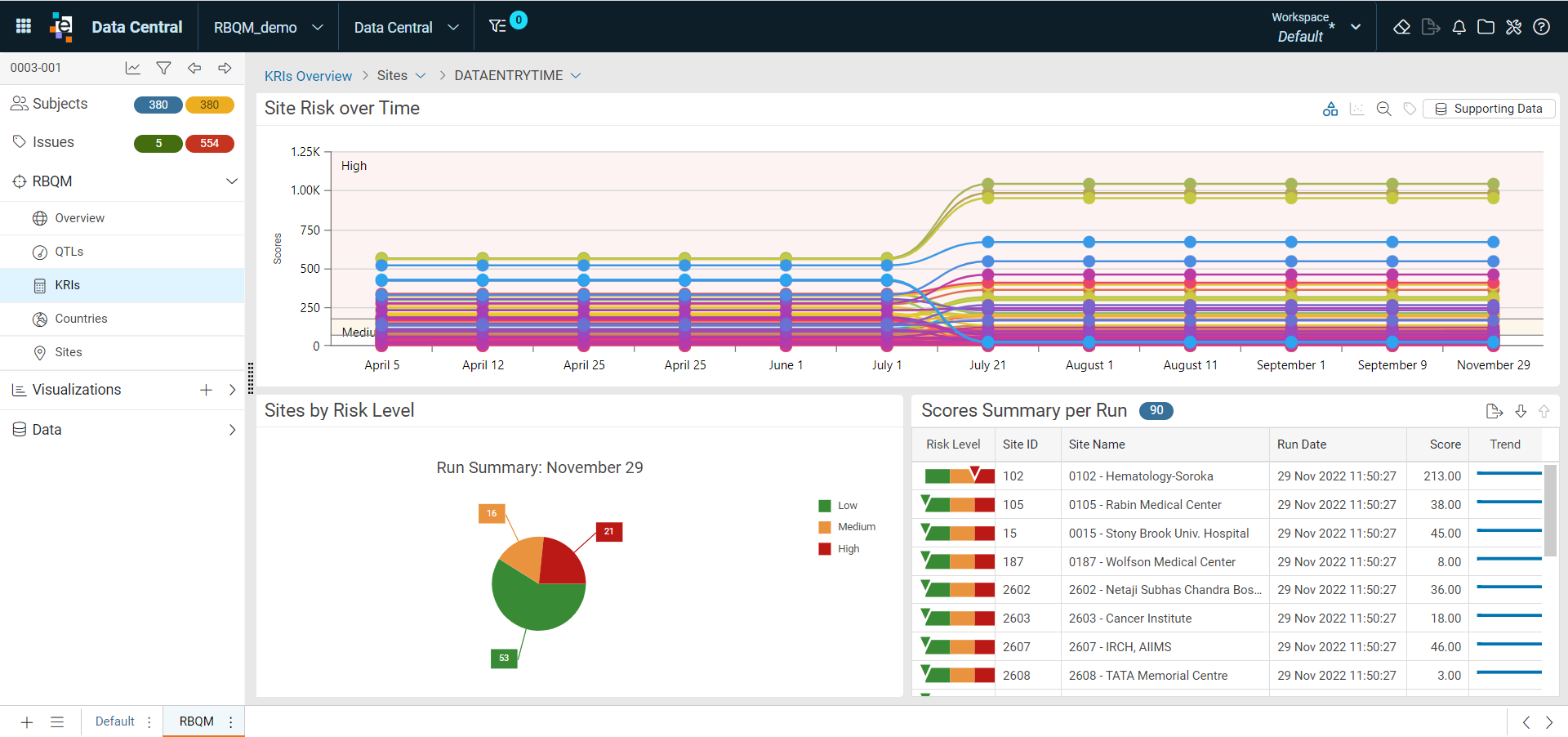Click the scores table vertical scrollbar
The width and height of the screenshot is (1568, 737).
(x=1550, y=511)
